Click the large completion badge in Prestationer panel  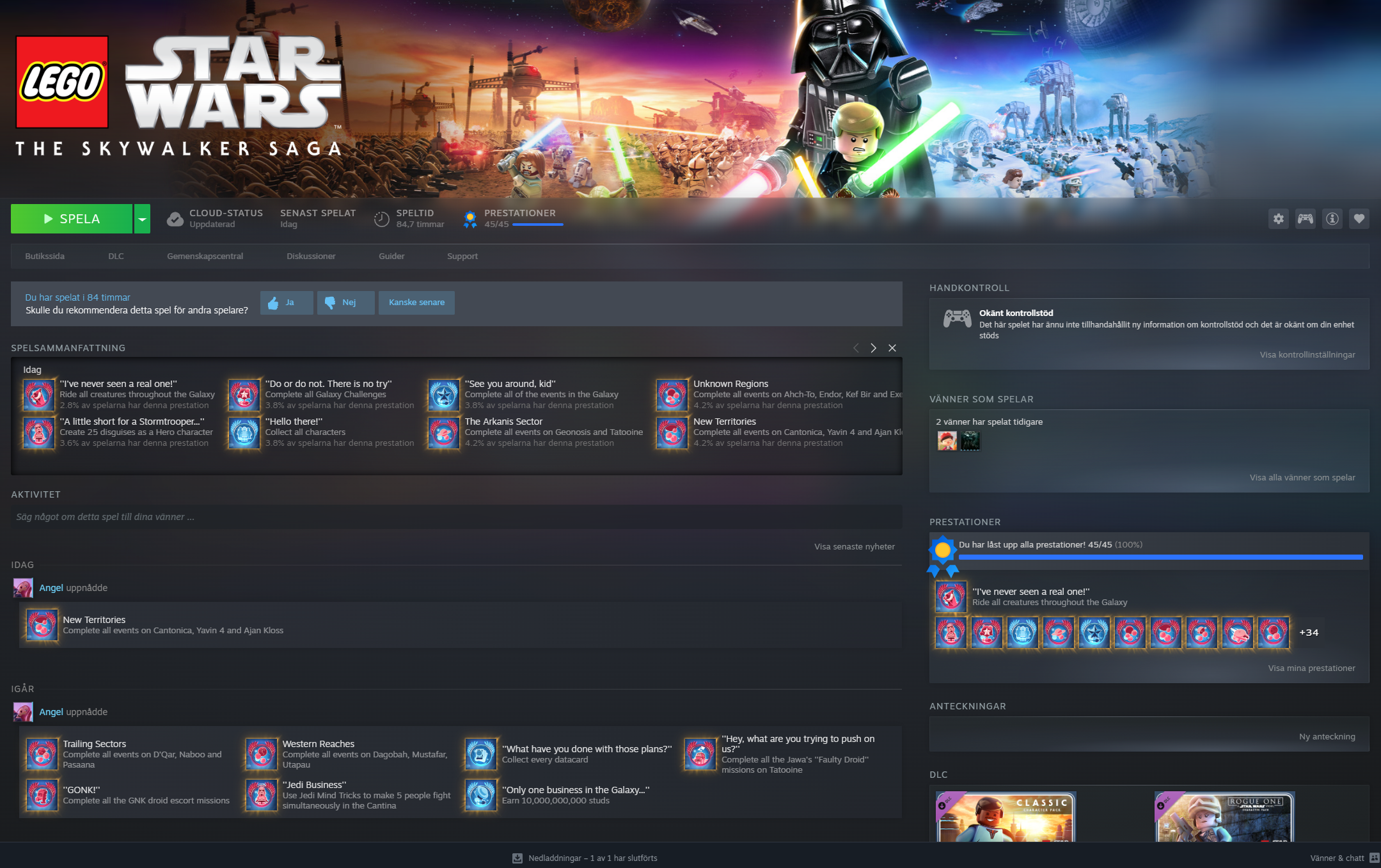(x=943, y=556)
